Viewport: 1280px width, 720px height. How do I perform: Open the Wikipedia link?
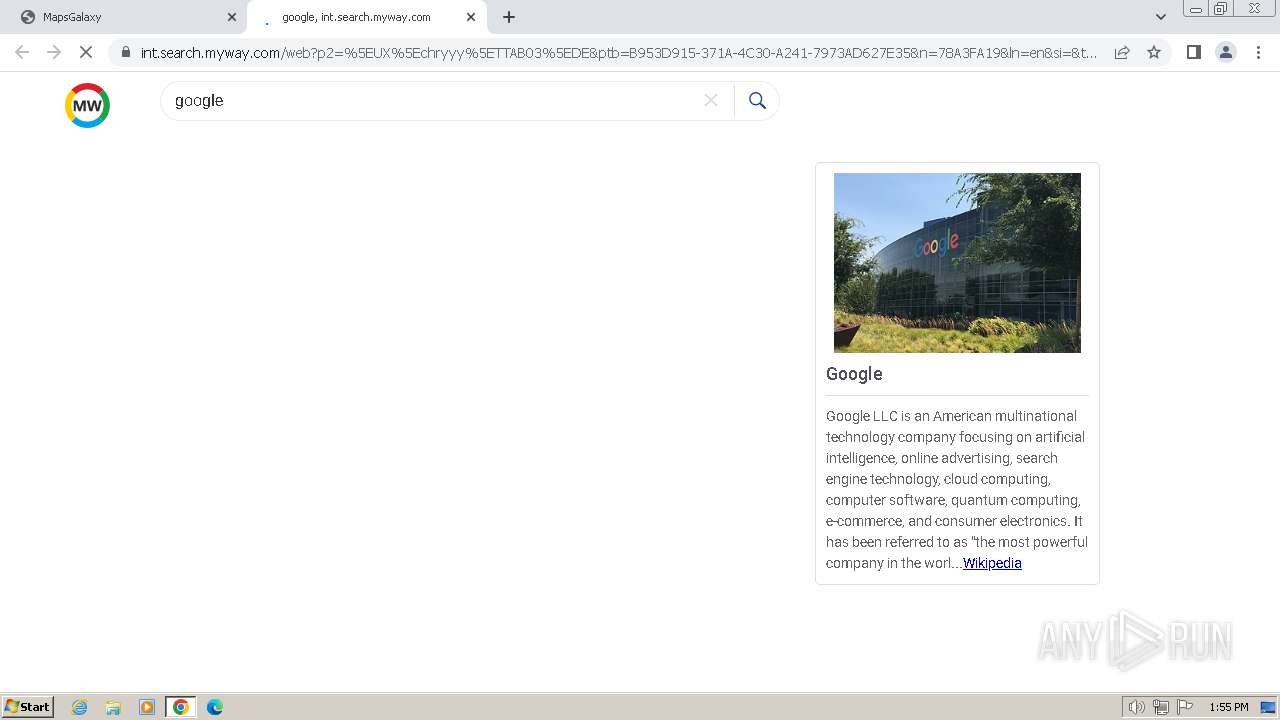click(x=992, y=563)
